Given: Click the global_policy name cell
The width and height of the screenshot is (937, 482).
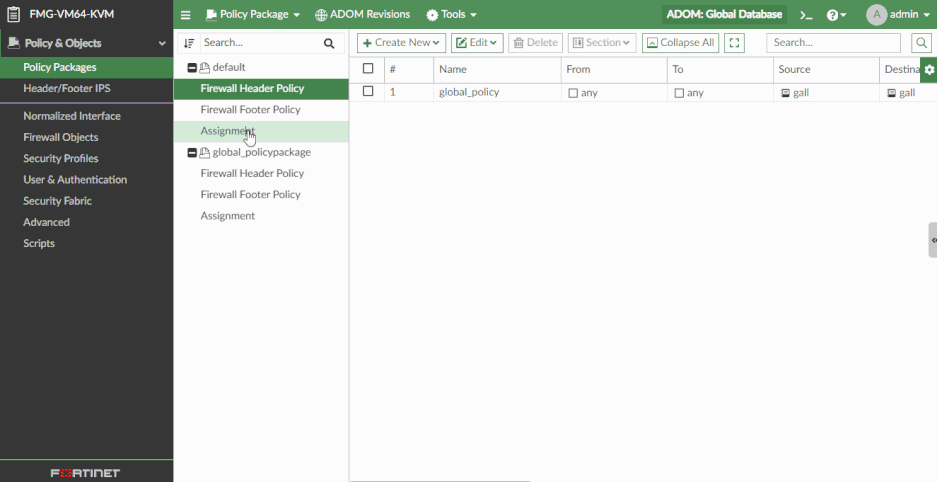Looking at the screenshot, I should pos(497,93).
